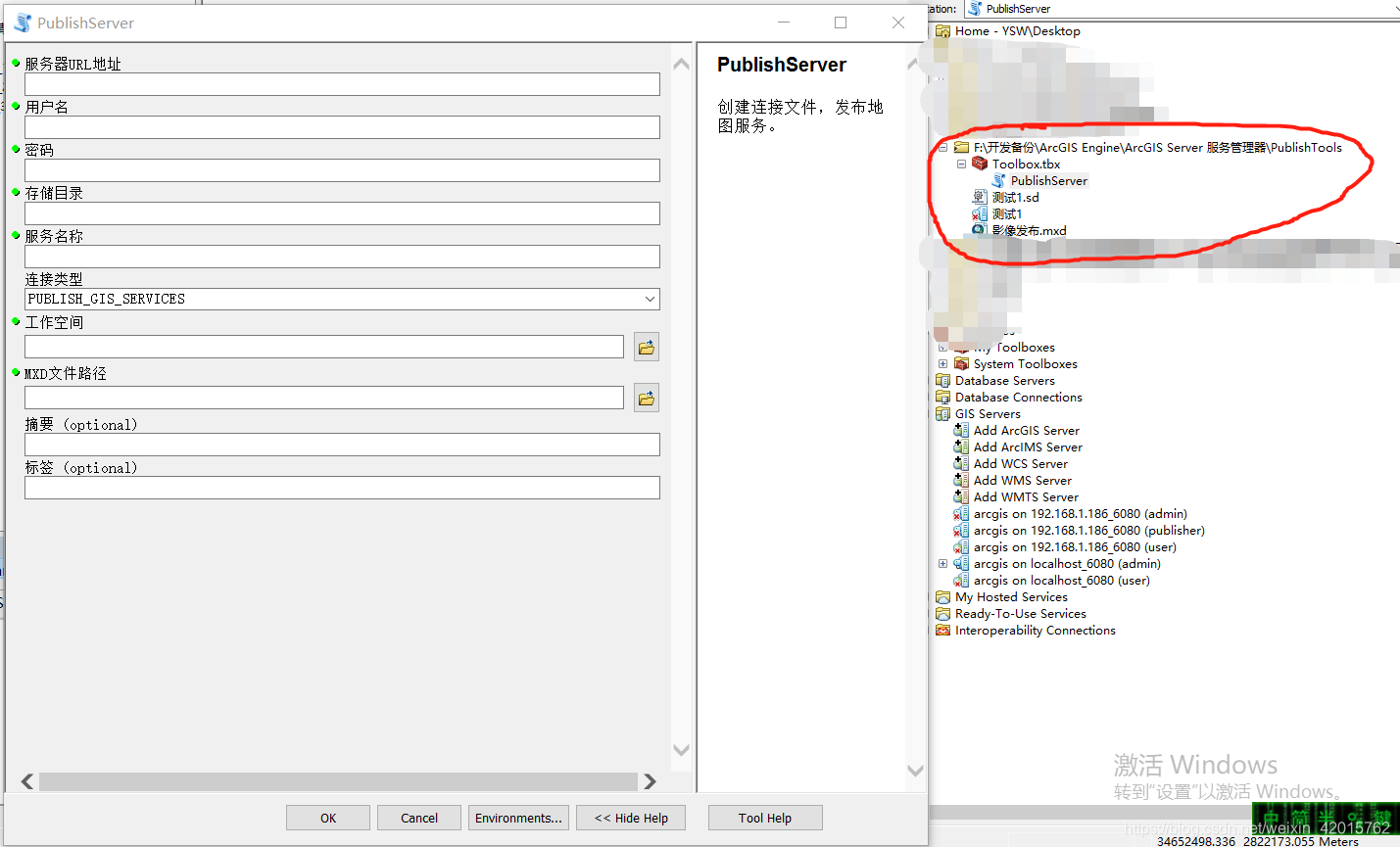Click the browse folder icon for MXD文件路径
This screenshot has height=847, width=1400.
tap(647, 398)
